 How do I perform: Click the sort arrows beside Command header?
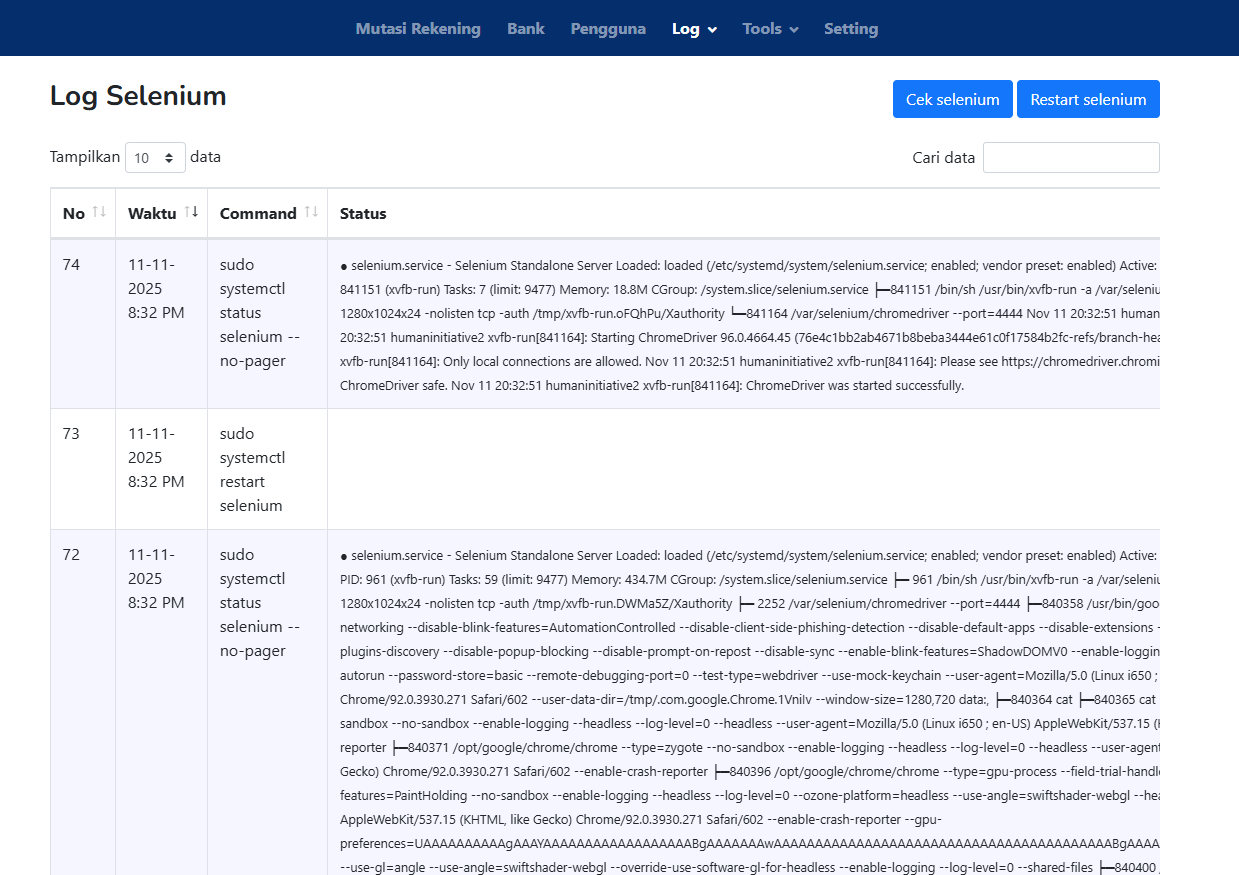[311, 212]
